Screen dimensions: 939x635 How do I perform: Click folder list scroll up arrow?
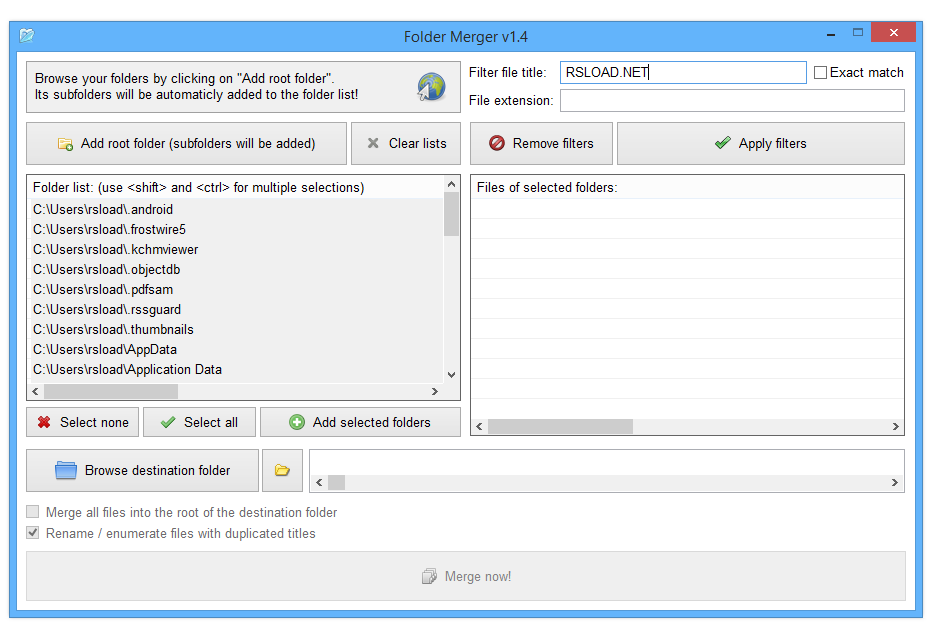[452, 184]
